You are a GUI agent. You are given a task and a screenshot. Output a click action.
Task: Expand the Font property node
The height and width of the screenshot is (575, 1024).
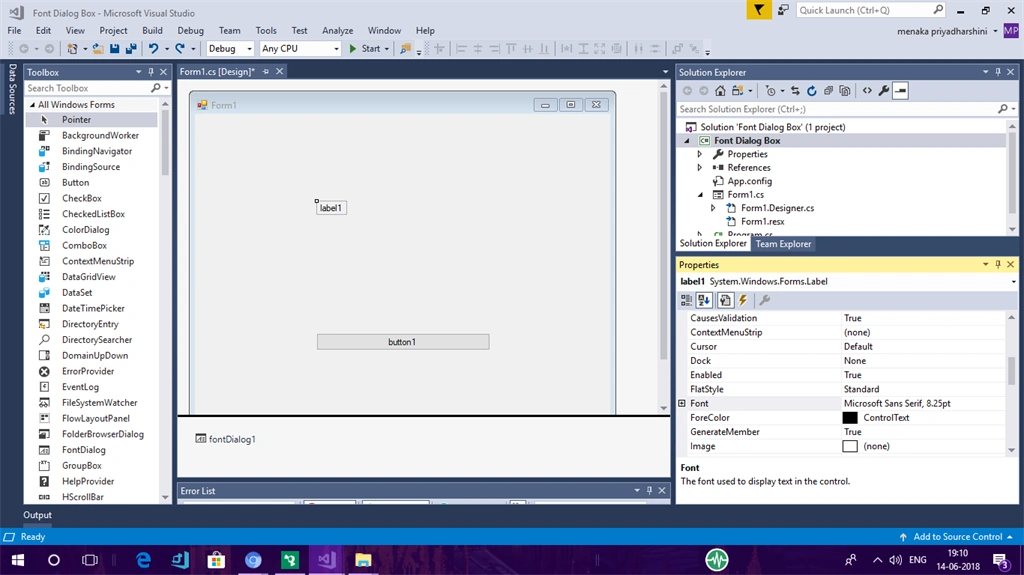(682, 403)
